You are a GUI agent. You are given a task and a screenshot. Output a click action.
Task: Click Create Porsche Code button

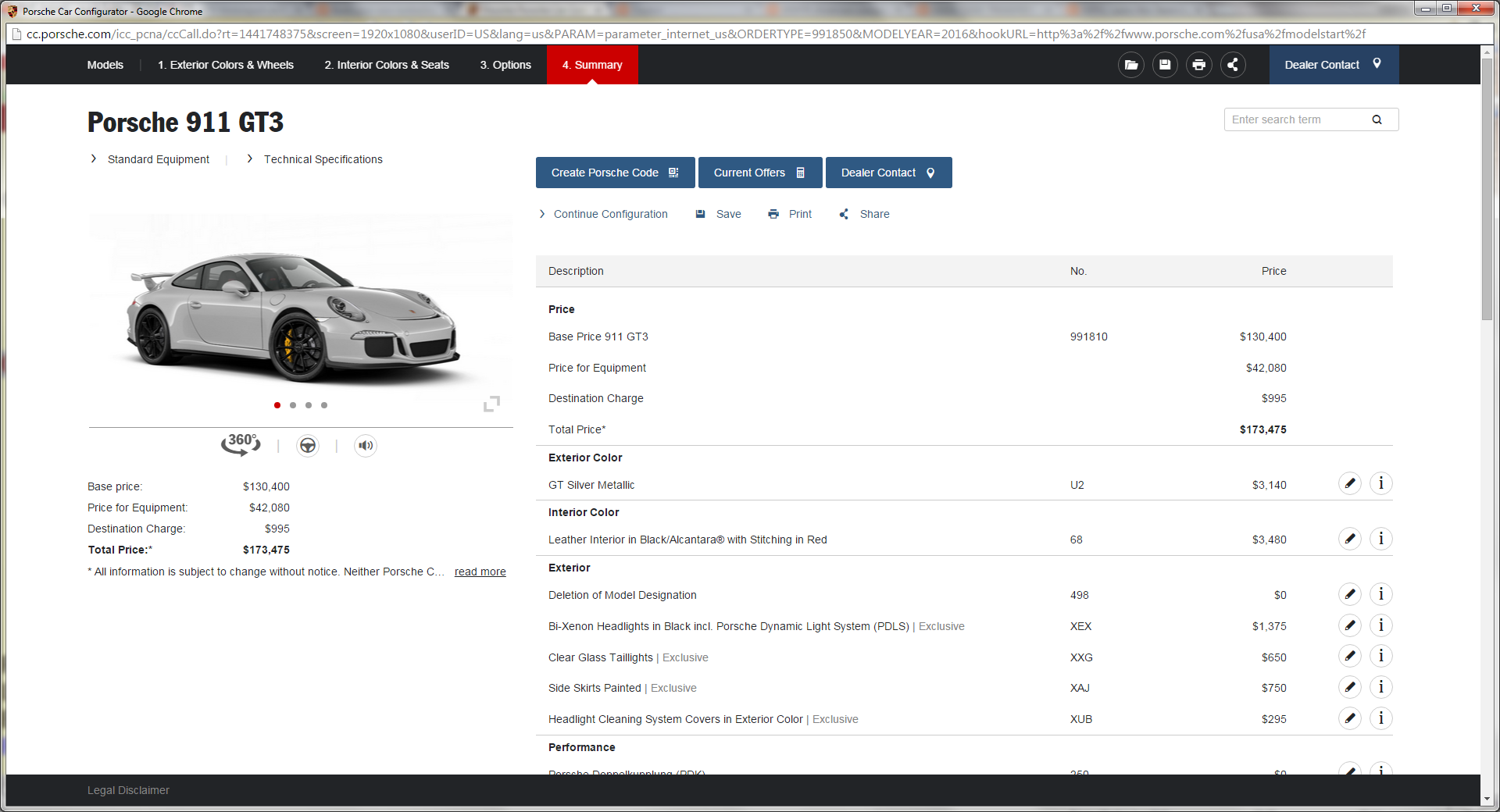tap(615, 173)
